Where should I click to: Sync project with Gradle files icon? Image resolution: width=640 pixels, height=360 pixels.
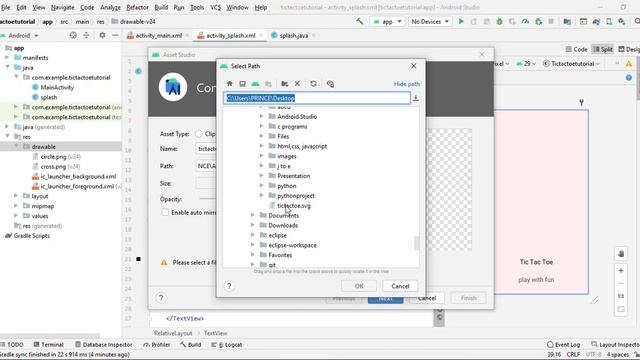click(596, 21)
